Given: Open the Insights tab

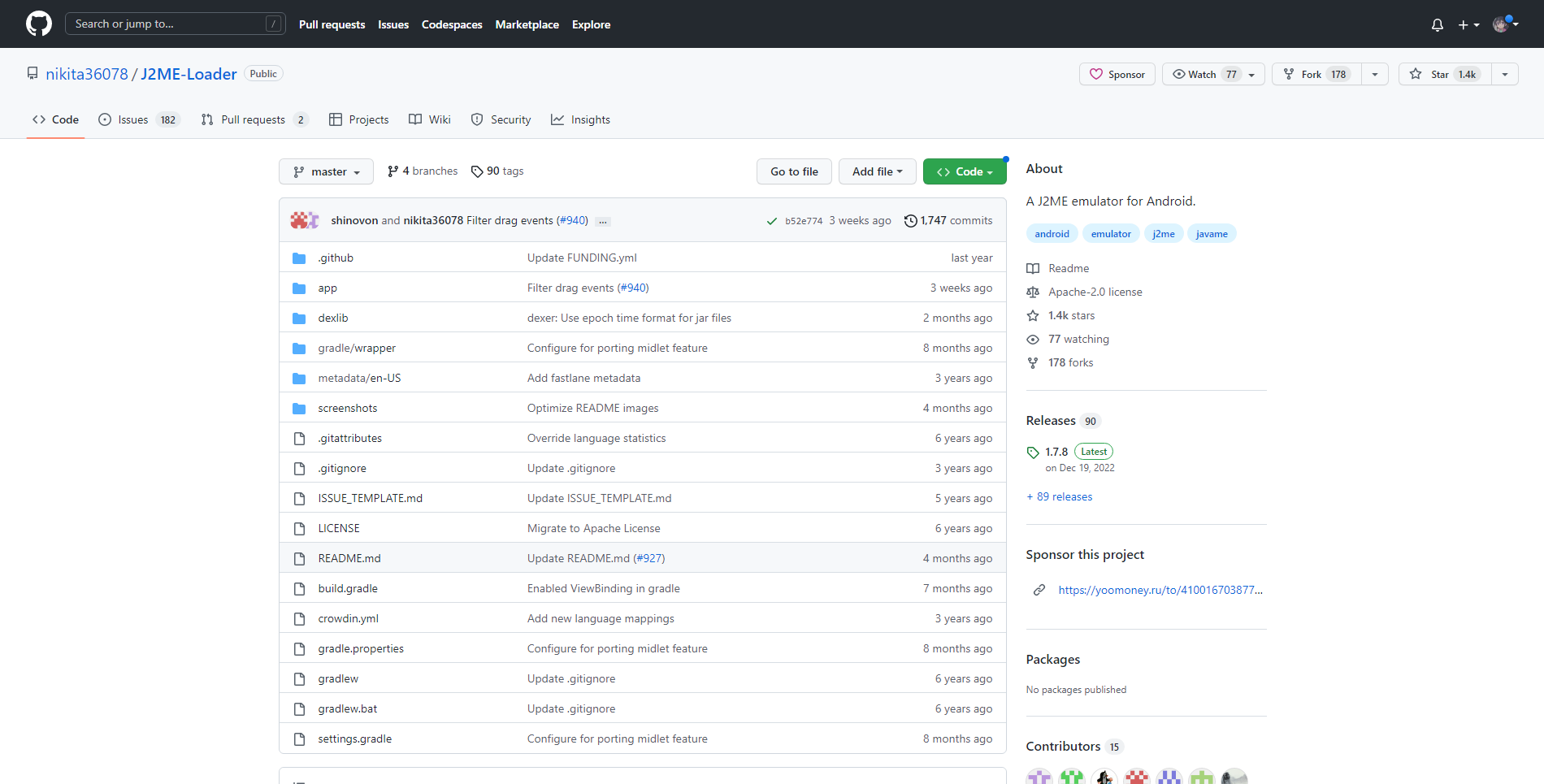Looking at the screenshot, I should click(x=580, y=119).
